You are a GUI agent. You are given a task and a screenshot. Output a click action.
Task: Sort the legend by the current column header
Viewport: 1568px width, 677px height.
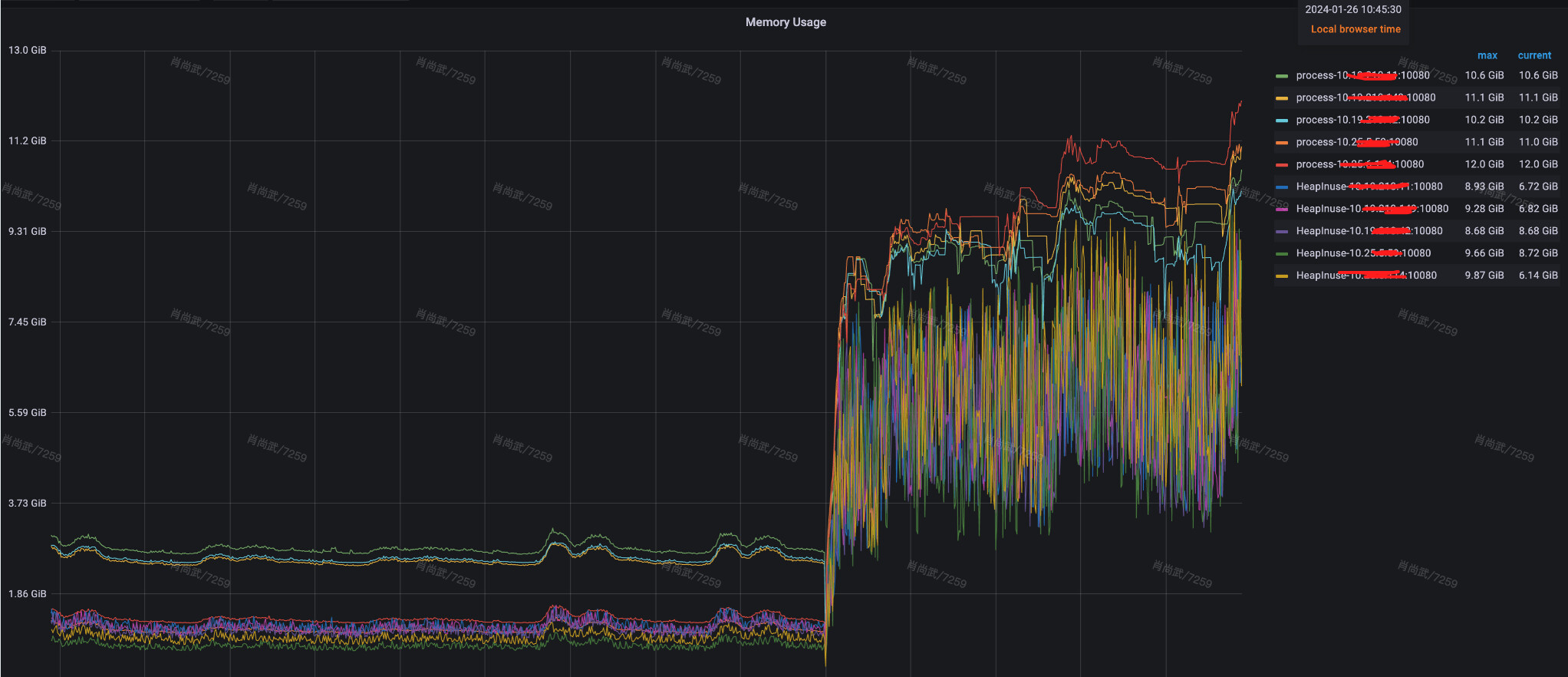point(1534,55)
